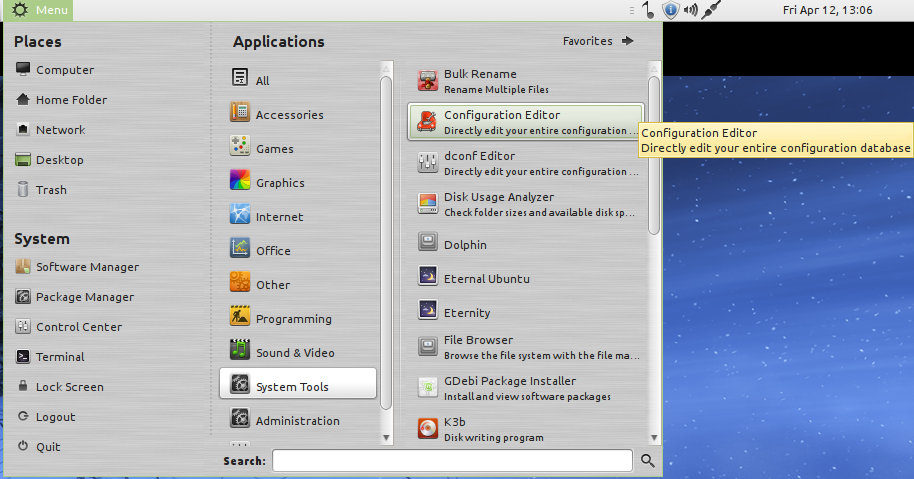The height and width of the screenshot is (479, 914).
Task: Click the Menu button in panel
Action: pos(39,10)
